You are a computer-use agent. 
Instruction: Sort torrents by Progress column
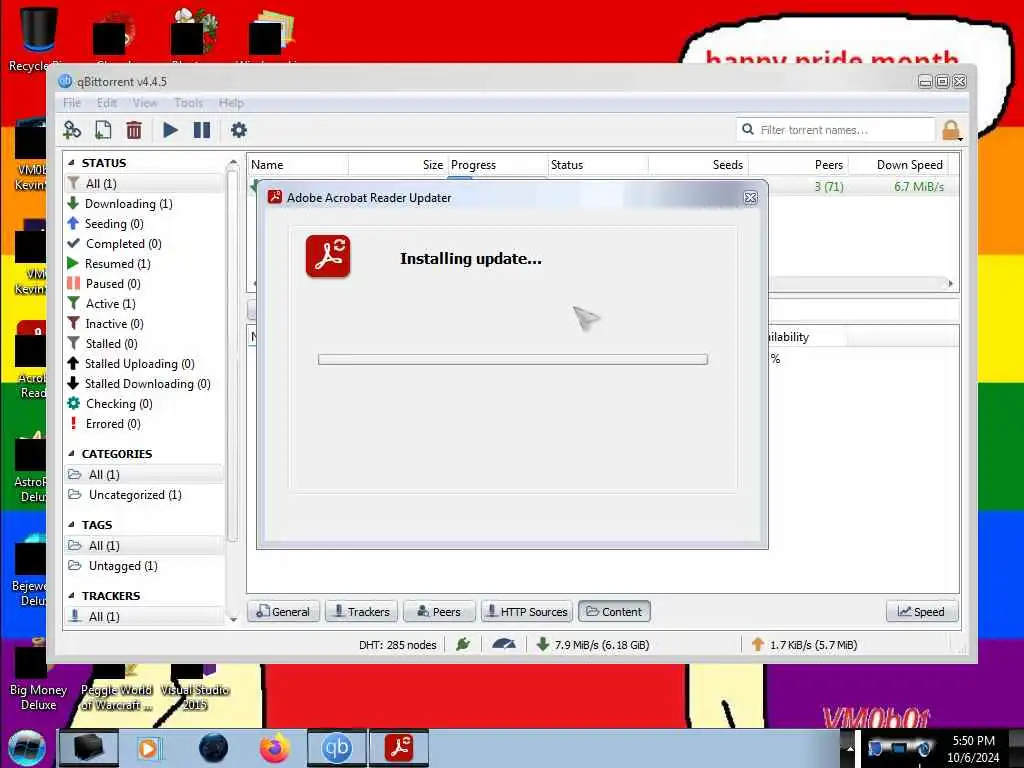click(x=498, y=165)
